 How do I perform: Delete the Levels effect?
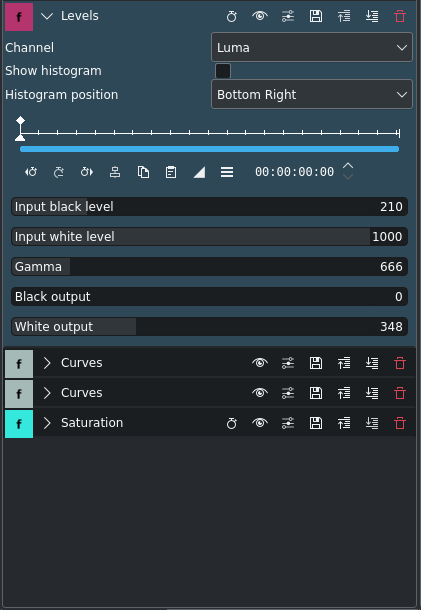tap(400, 16)
